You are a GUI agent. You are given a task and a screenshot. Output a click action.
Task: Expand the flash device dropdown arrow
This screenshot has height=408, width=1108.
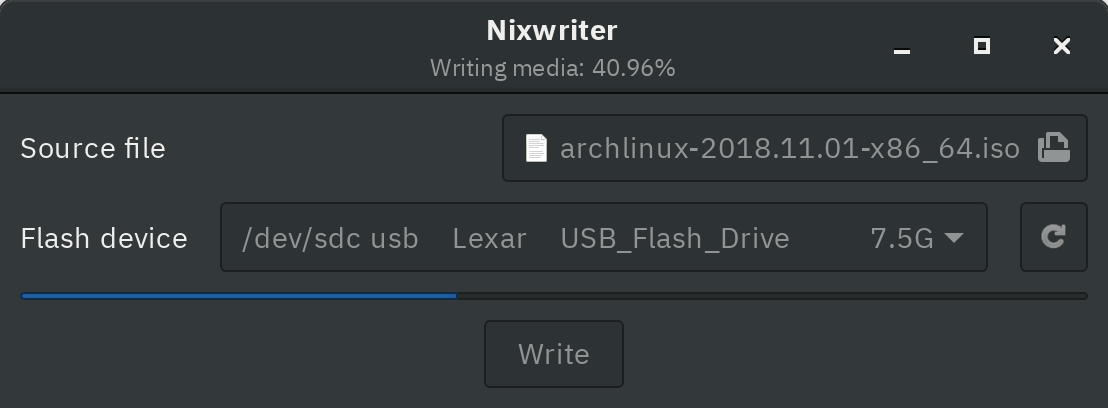pyautogui.click(x=954, y=238)
